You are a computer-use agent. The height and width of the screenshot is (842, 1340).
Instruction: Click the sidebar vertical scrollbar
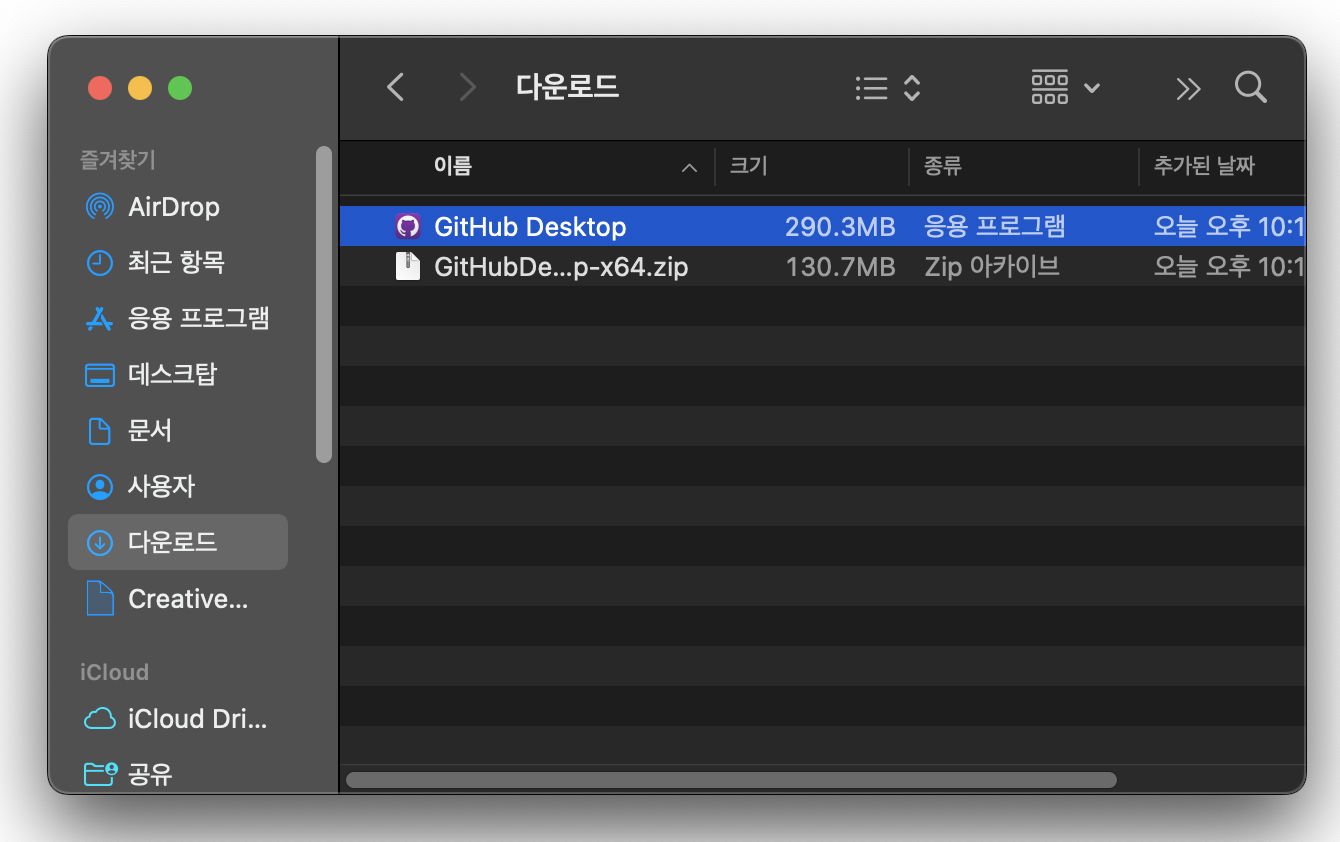[323, 304]
